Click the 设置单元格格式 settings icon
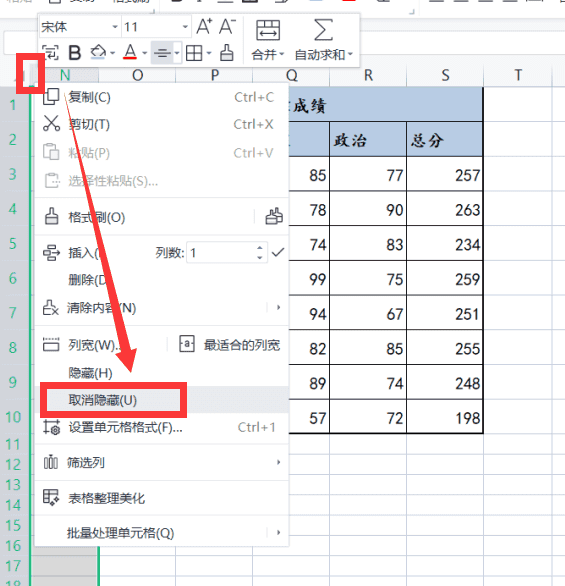Screen dimensions: 565x586 [x=51, y=427]
